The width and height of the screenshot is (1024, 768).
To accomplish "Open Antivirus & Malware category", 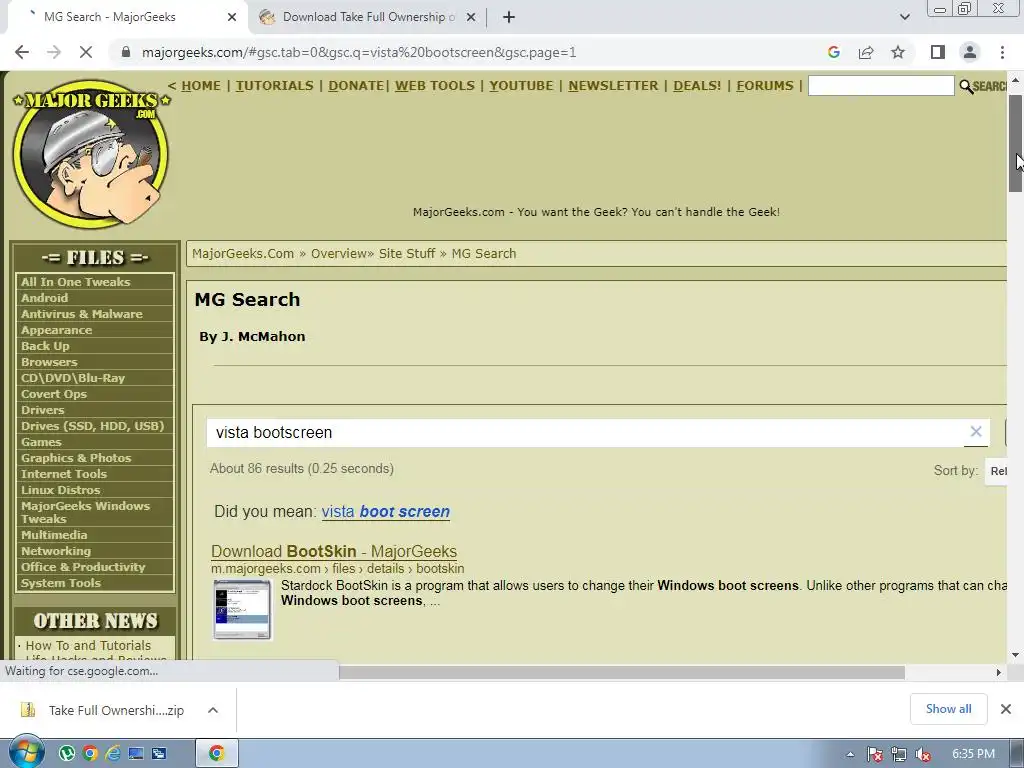I will [x=82, y=313].
